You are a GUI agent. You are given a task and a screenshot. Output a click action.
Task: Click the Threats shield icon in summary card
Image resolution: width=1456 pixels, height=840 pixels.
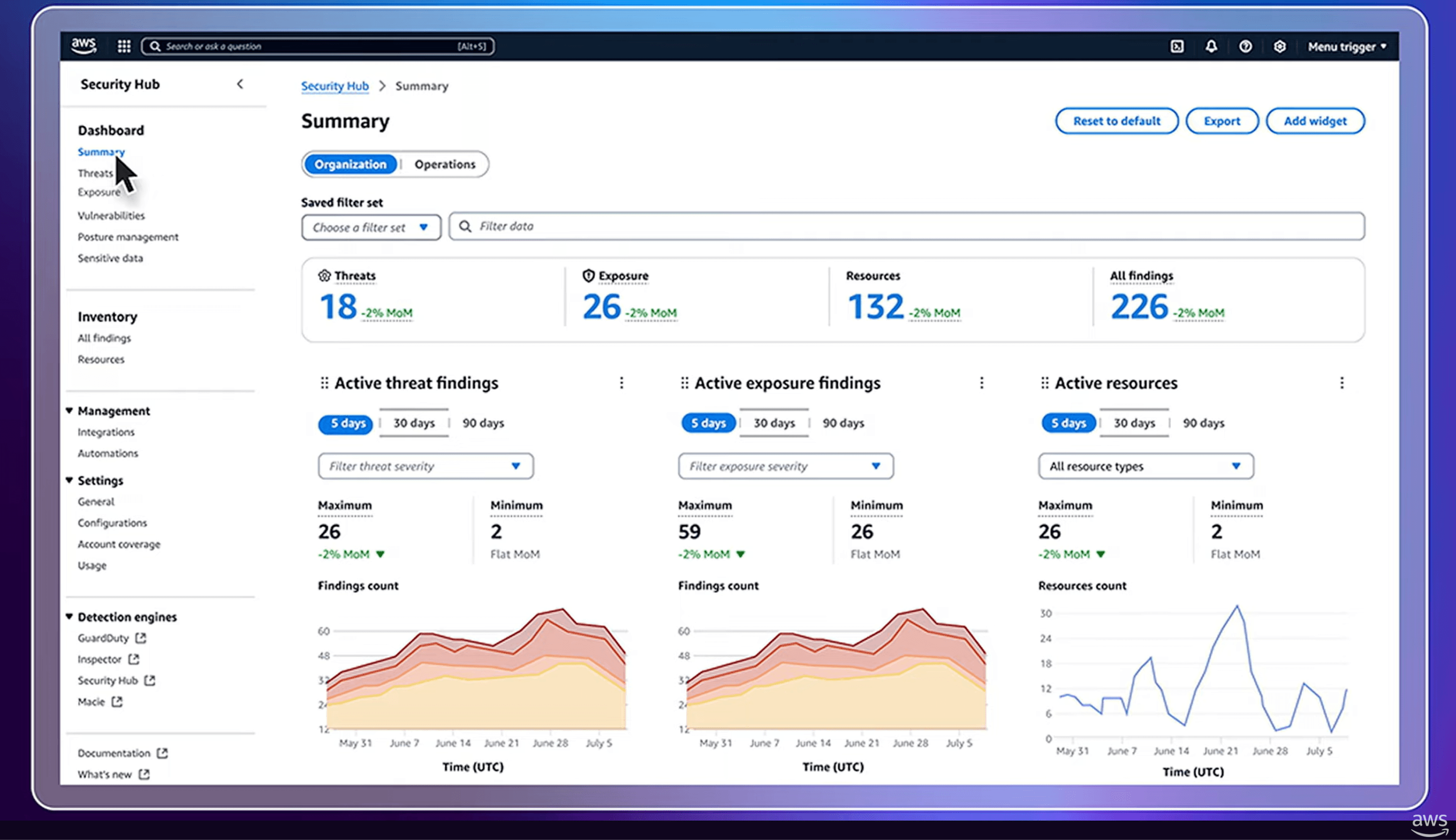[324, 276]
